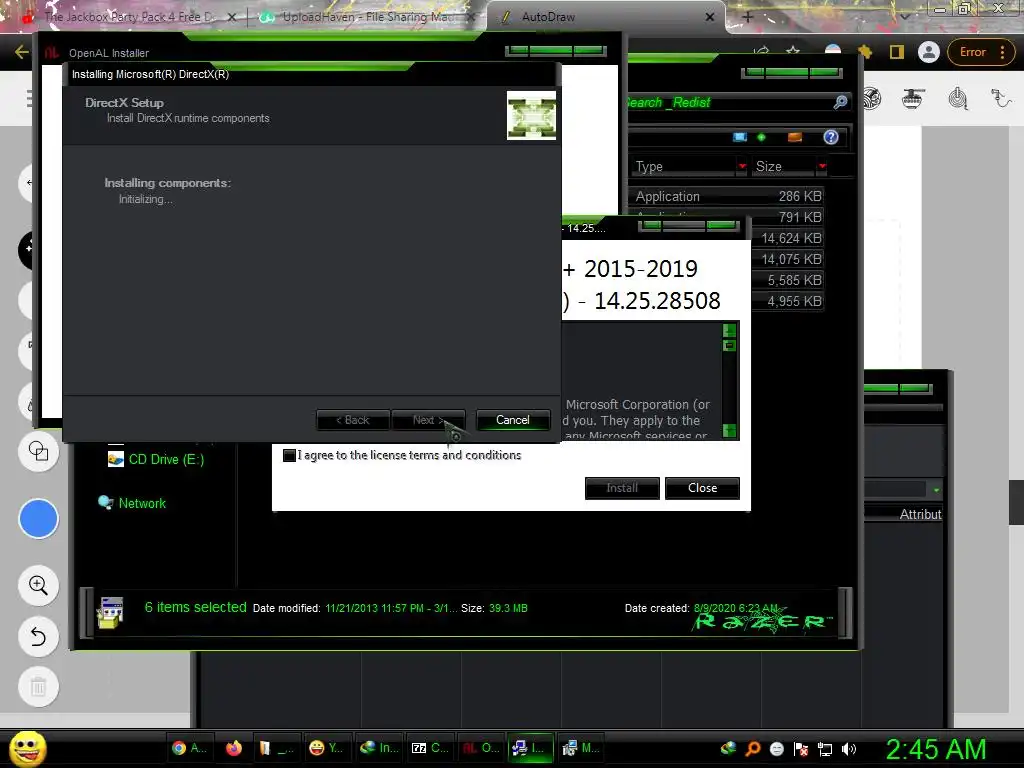Choose the coiled hose drawing suggestion
Screen dimensions: 1024x768
[x=957, y=99]
